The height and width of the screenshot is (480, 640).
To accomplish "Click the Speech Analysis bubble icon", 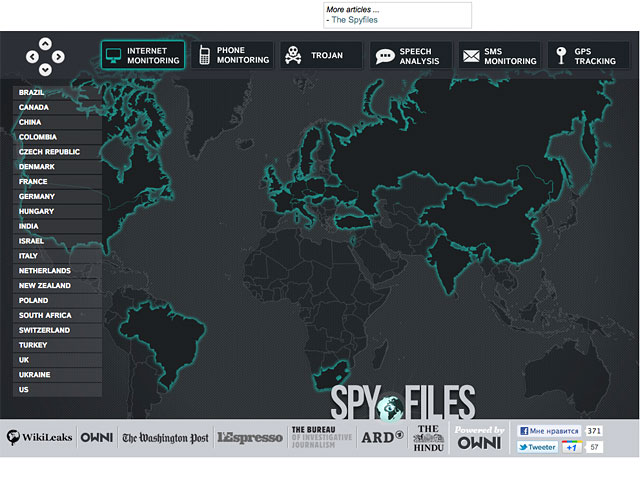I will (x=385, y=56).
